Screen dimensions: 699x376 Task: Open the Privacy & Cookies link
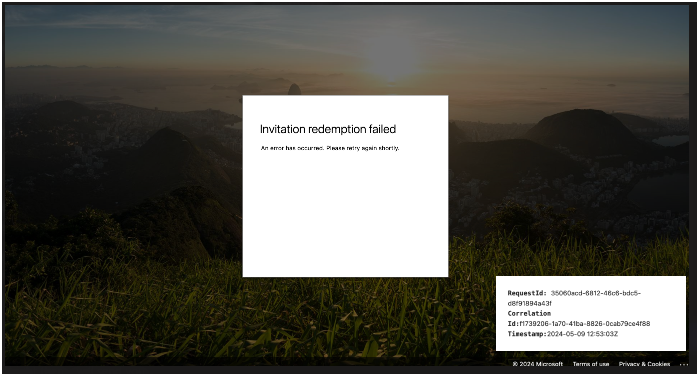click(x=644, y=364)
